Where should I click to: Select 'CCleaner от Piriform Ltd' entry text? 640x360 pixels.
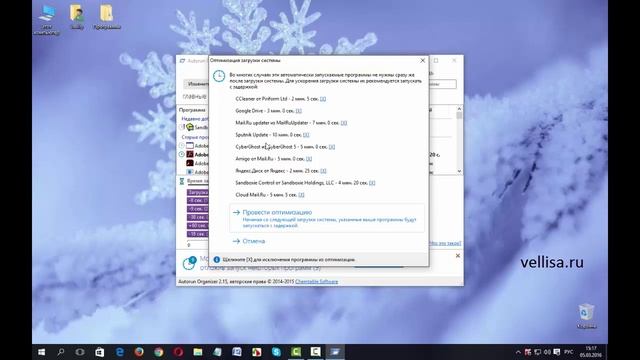[261, 99]
